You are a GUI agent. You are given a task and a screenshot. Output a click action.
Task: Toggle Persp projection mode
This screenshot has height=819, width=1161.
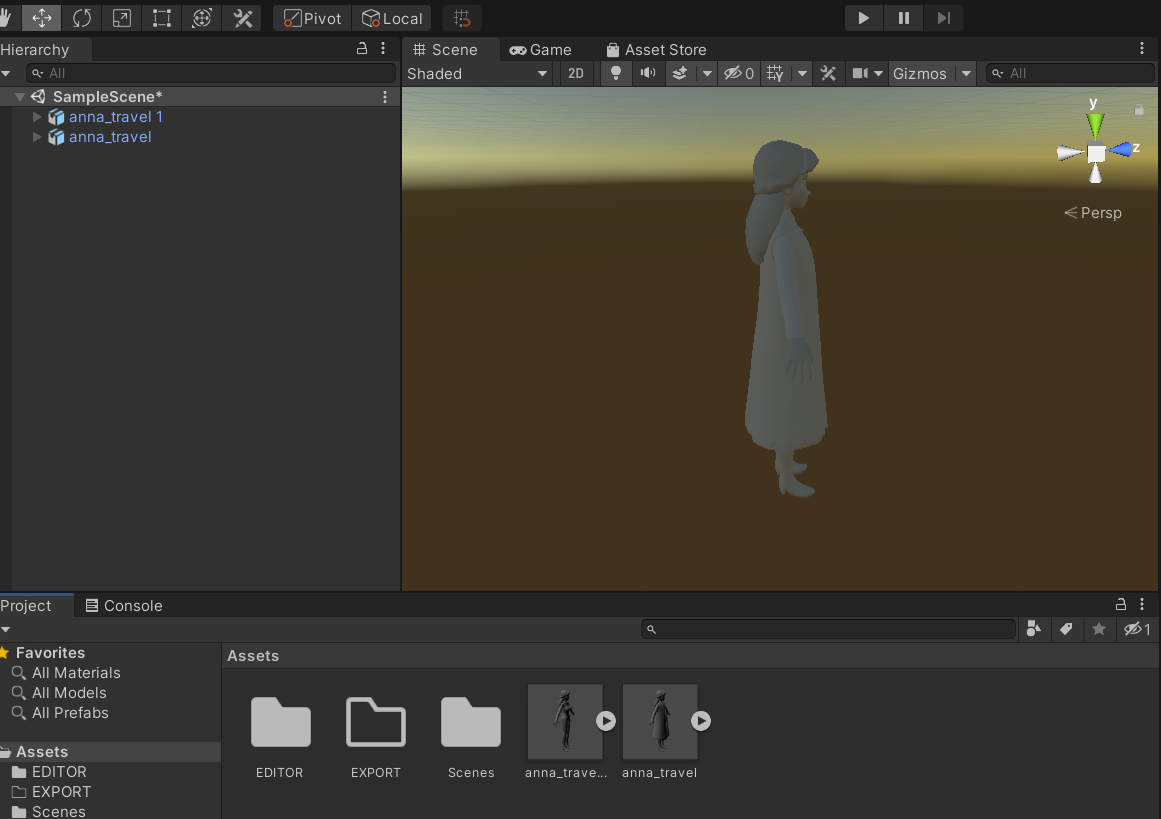coord(1093,213)
